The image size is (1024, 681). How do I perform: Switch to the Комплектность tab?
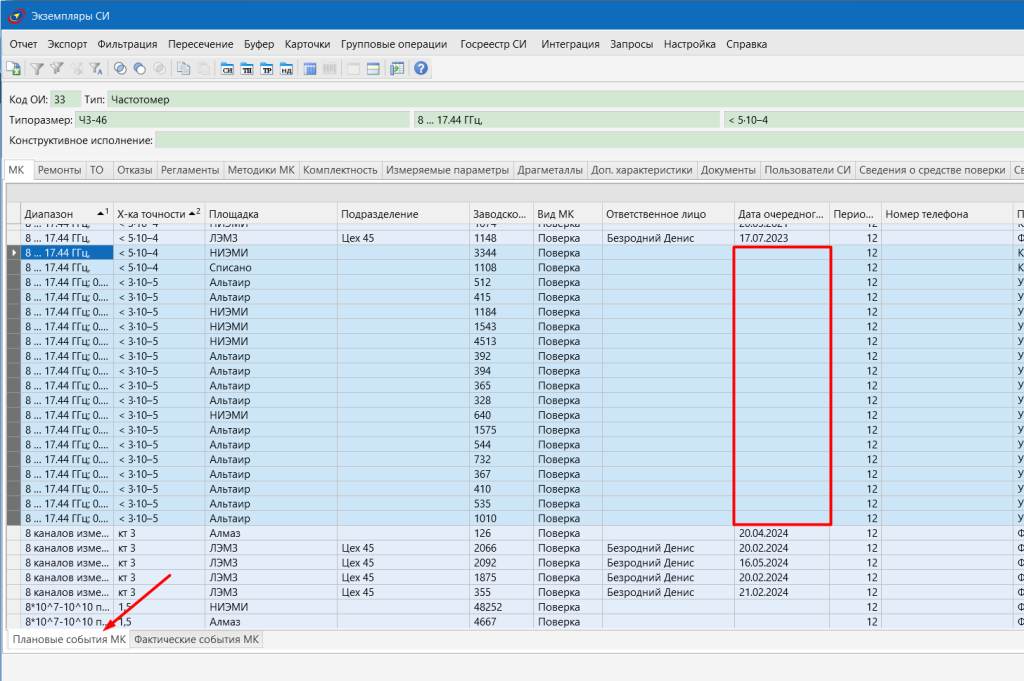tap(340, 170)
